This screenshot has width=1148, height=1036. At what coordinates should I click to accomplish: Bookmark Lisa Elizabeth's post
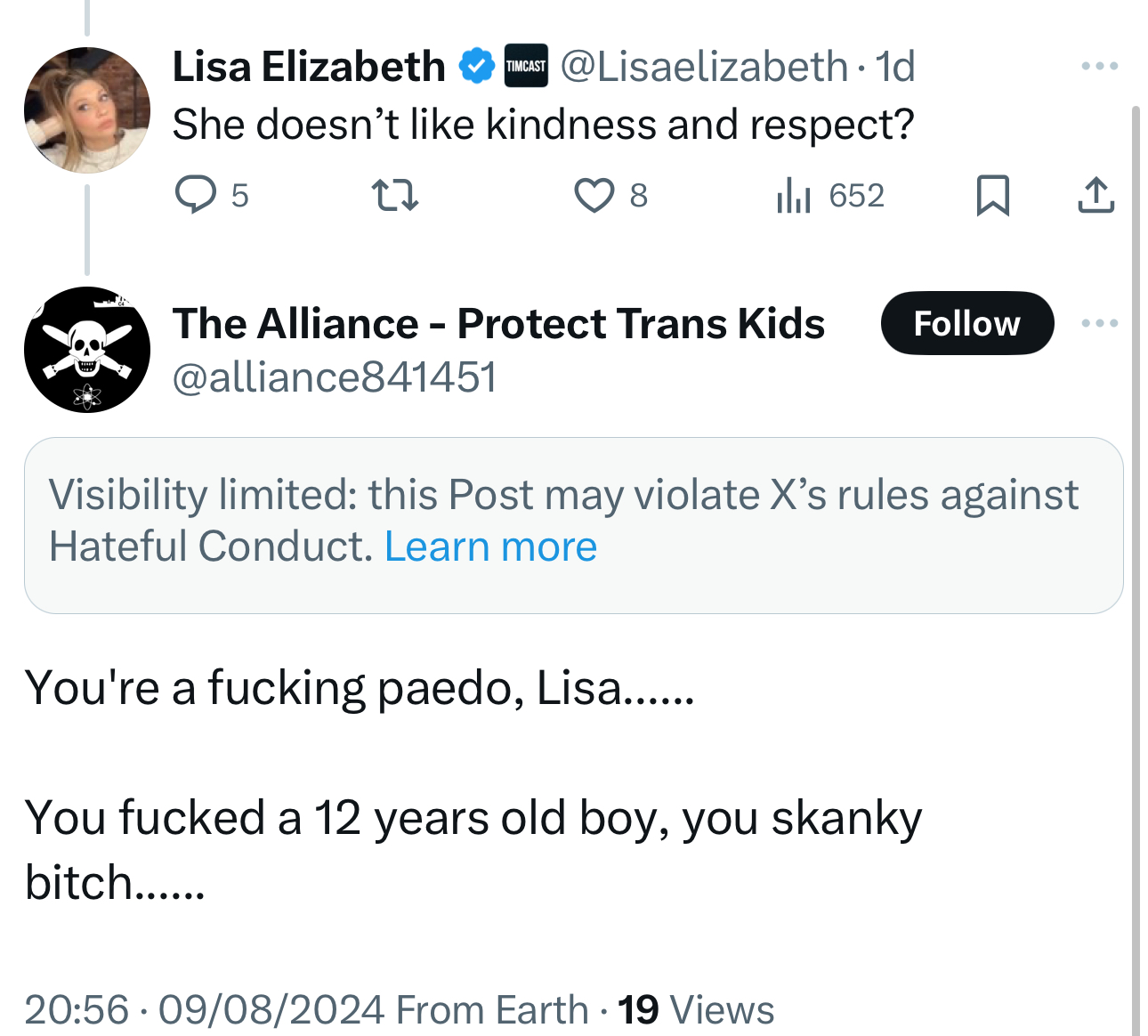click(992, 195)
